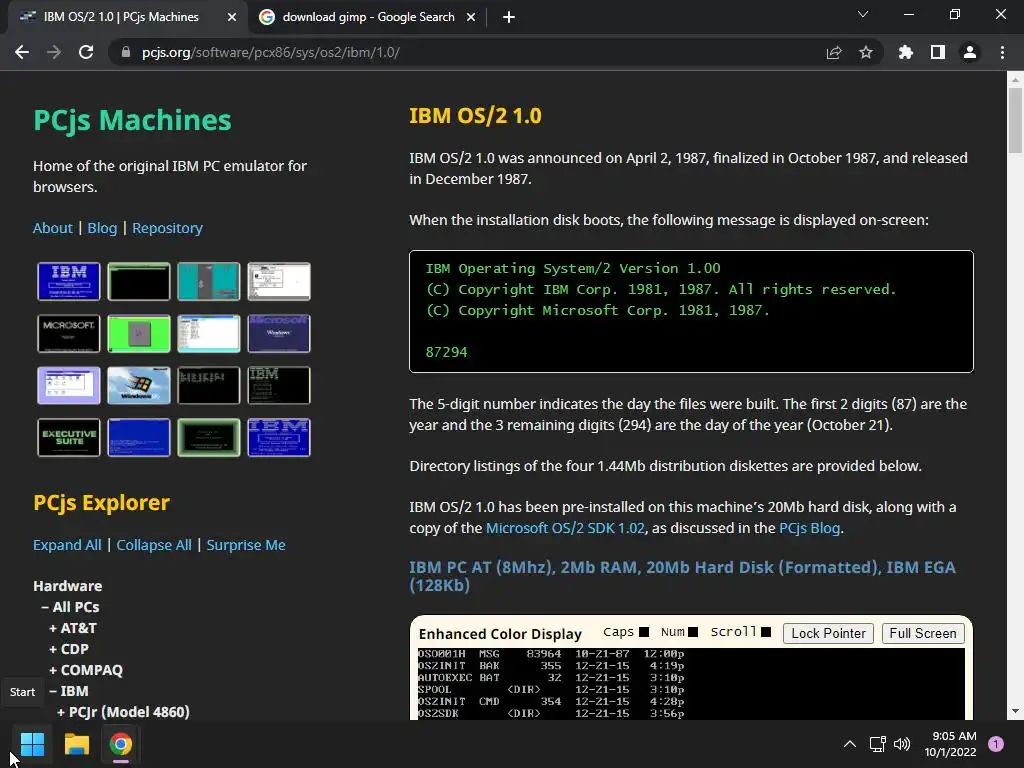Viewport: 1024px width, 768px height.
Task: Click the Full Screen button
Action: pyautogui.click(x=923, y=633)
